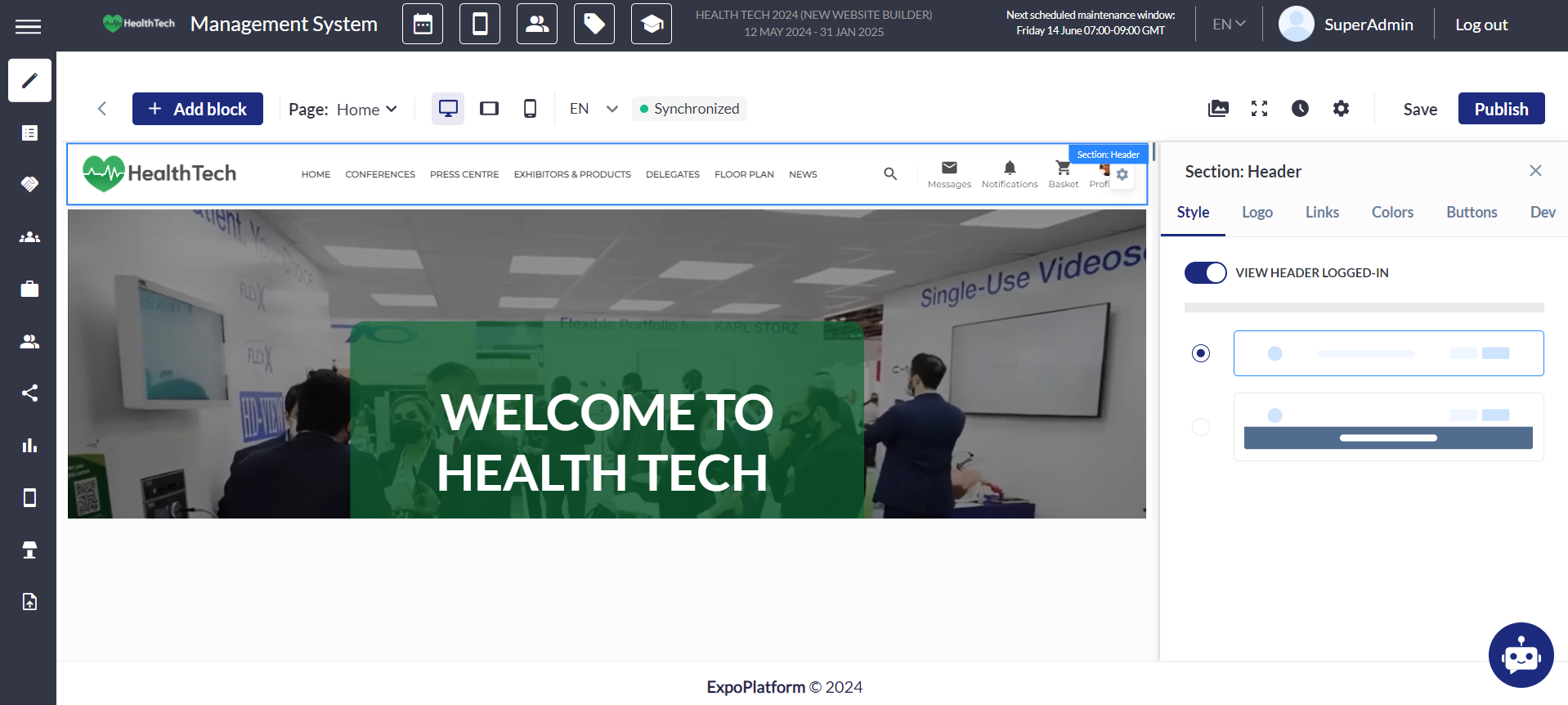Go back with the left chevron
This screenshot has height=705, width=1568.
102,109
